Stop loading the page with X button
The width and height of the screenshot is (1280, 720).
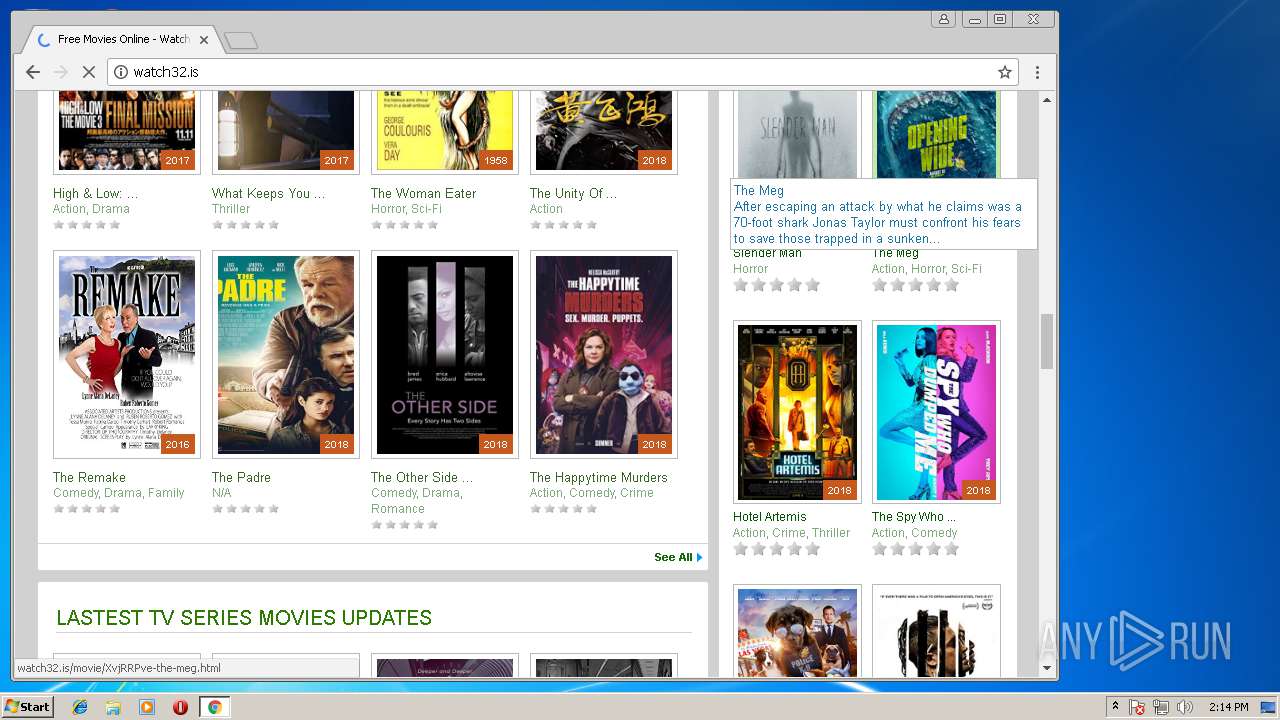(88, 72)
